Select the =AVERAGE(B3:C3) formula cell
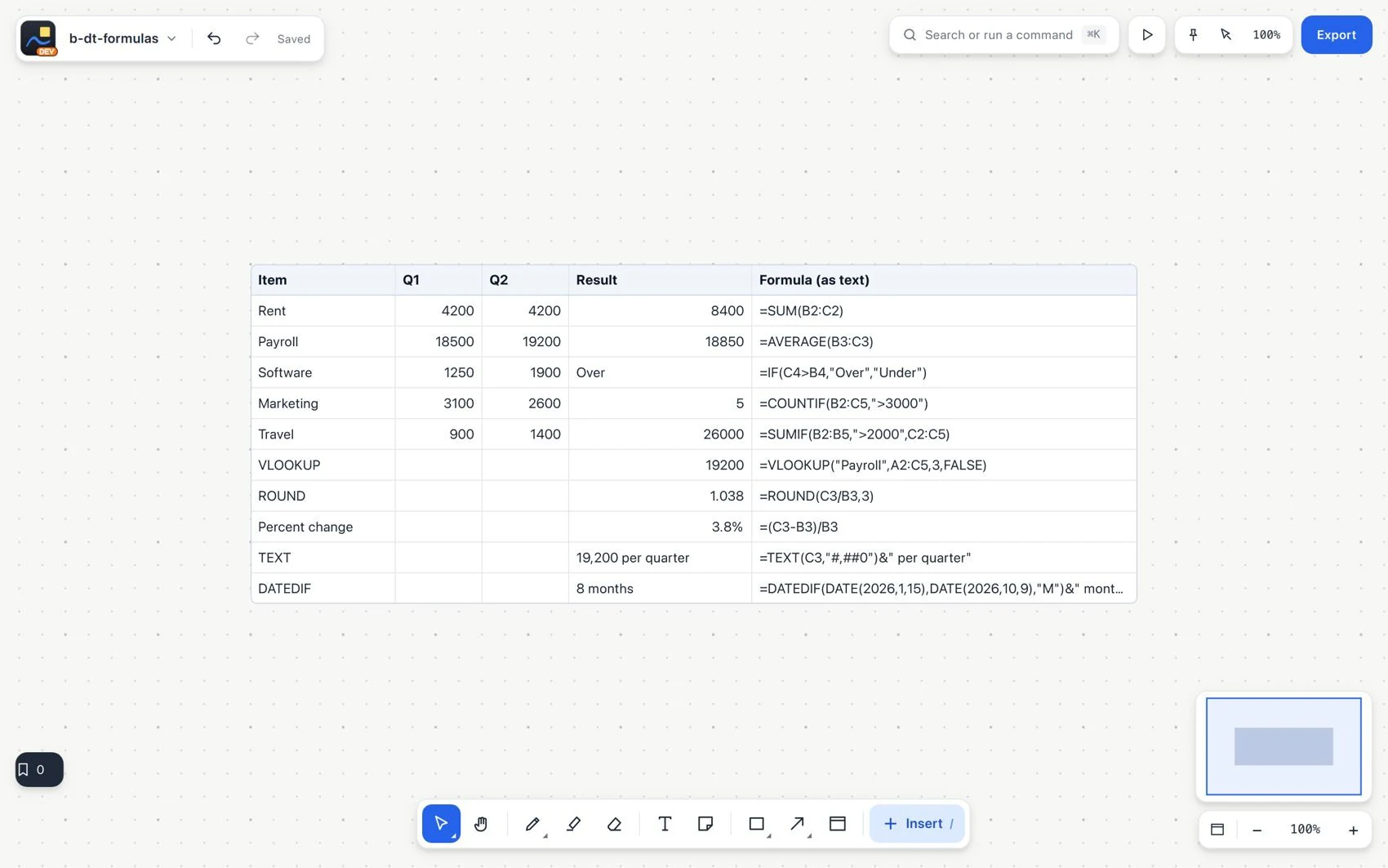 [944, 342]
